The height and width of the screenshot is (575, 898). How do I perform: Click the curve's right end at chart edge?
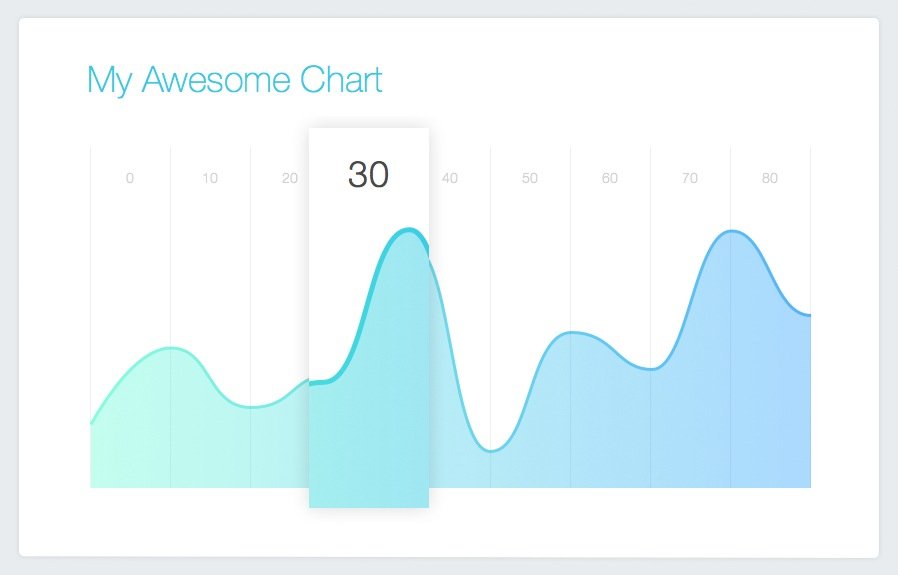pos(809,314)
